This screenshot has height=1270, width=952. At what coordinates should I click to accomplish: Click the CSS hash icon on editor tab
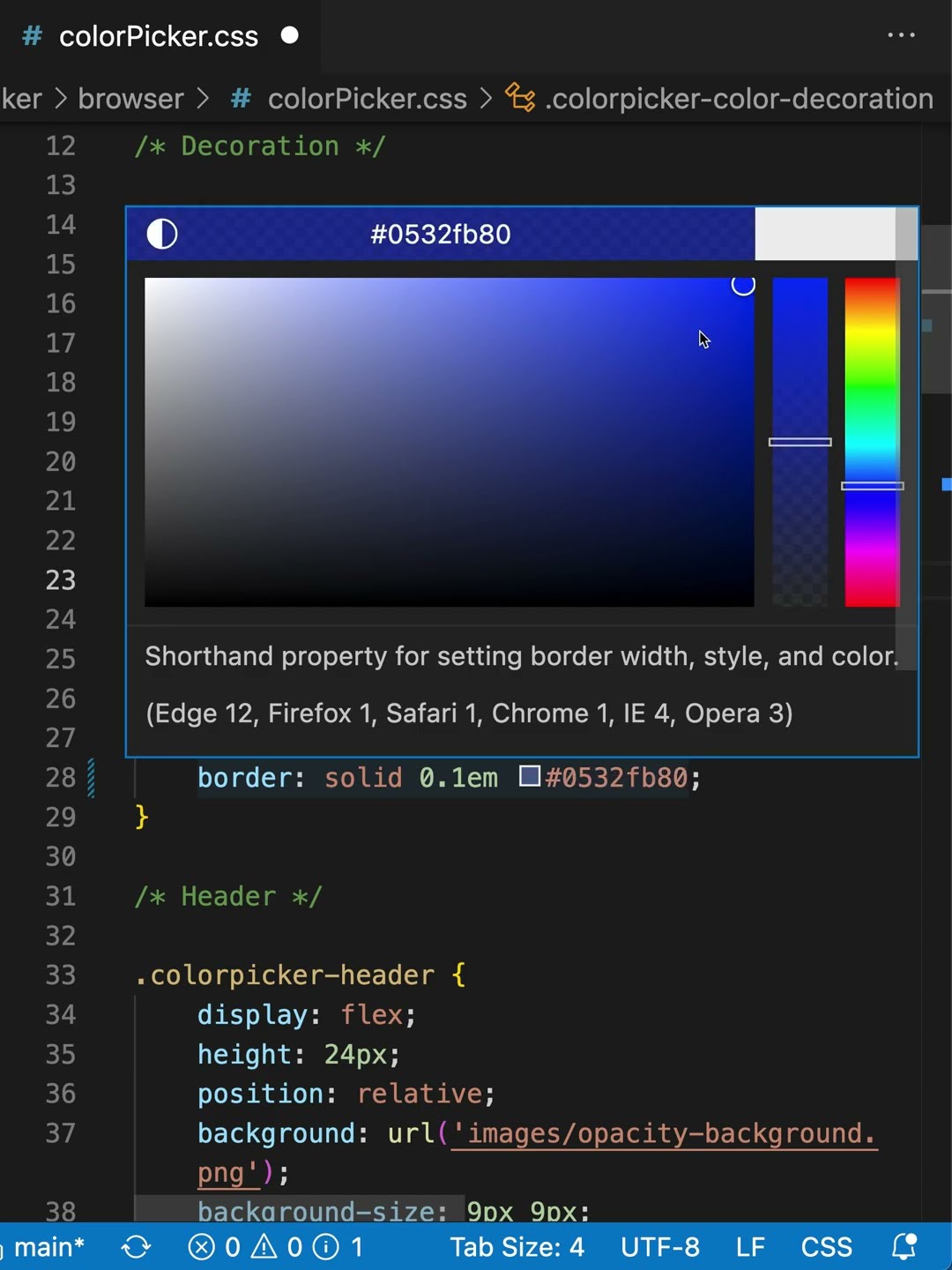coord(32,36)
